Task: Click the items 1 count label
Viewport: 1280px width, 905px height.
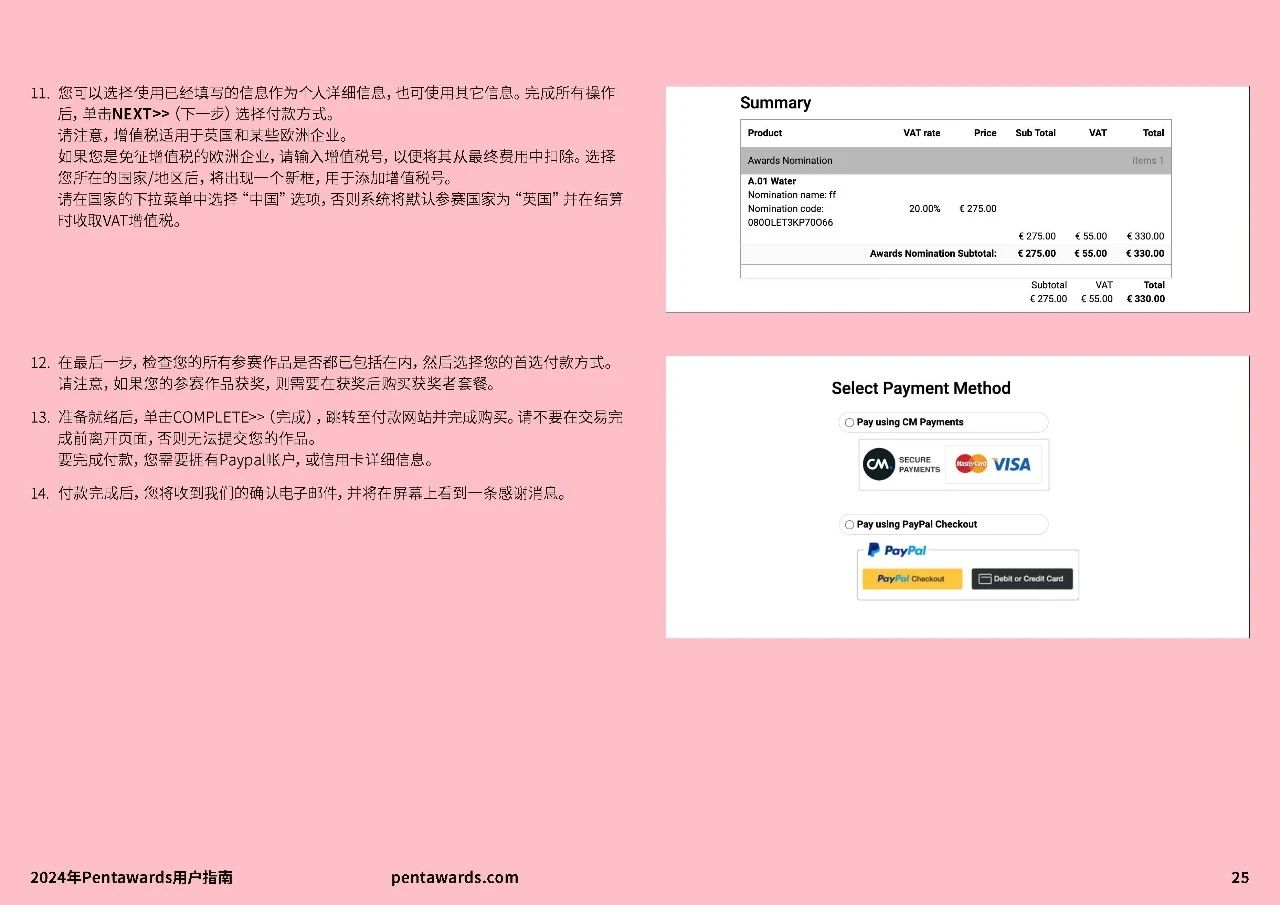Action: coord(1147,161)
